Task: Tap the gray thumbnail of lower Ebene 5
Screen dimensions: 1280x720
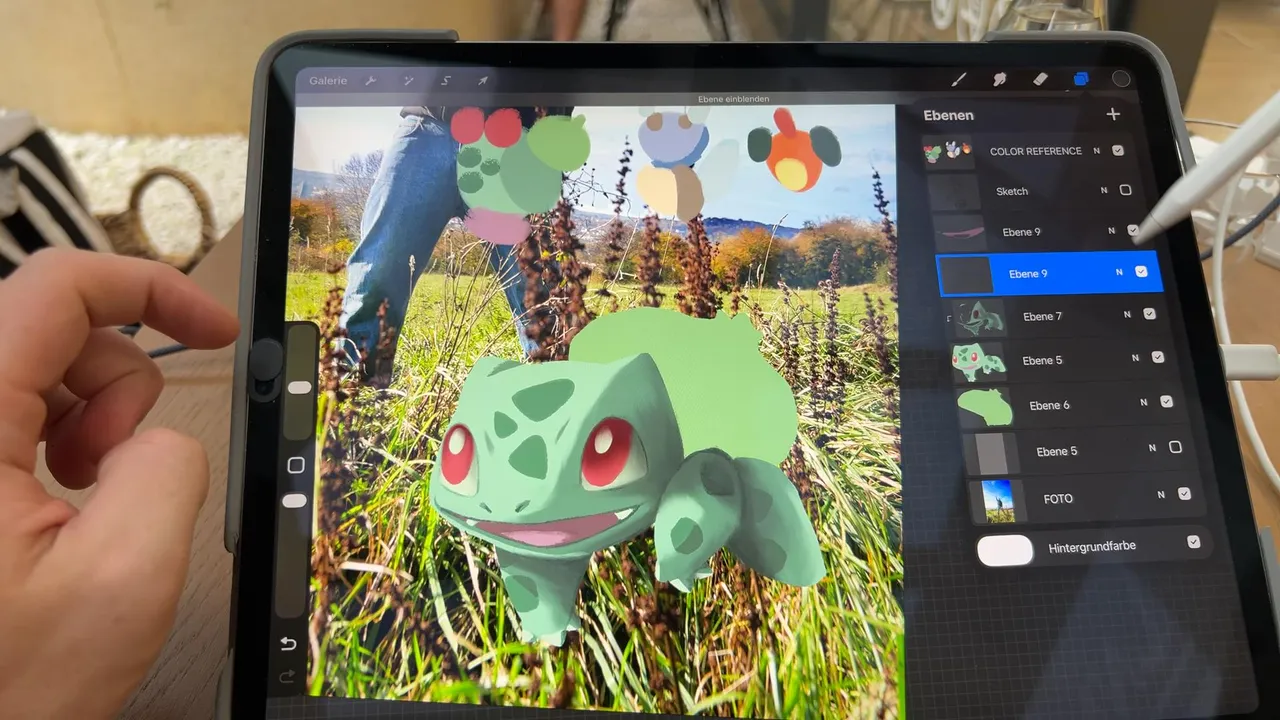Action: click(x=992, y=453)
